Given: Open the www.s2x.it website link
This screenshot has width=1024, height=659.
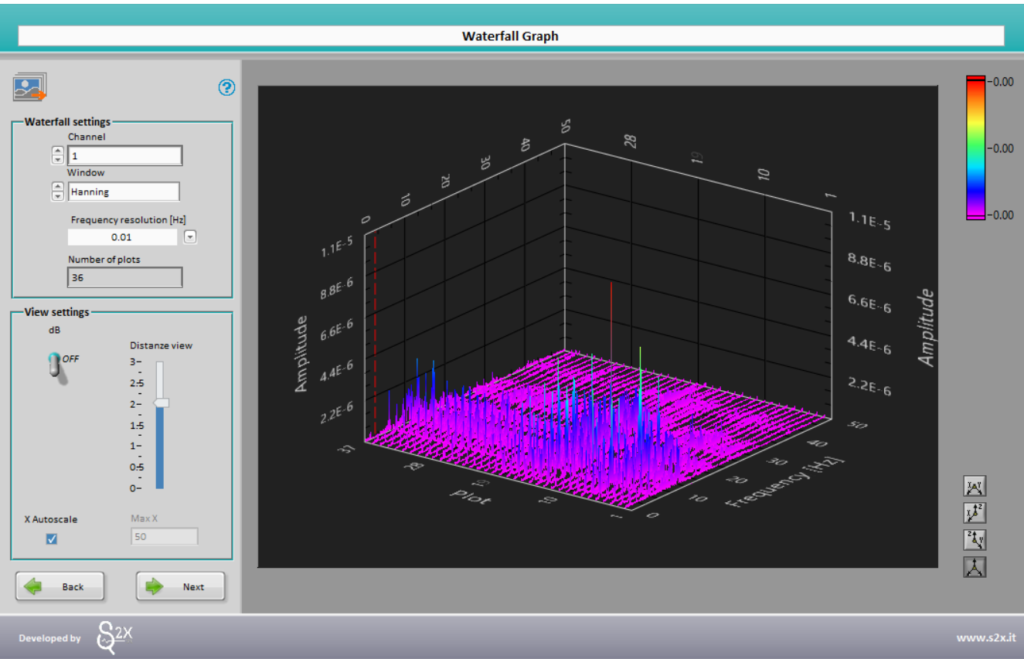Looking at the screenshot, I should click(x=984, y=638).
